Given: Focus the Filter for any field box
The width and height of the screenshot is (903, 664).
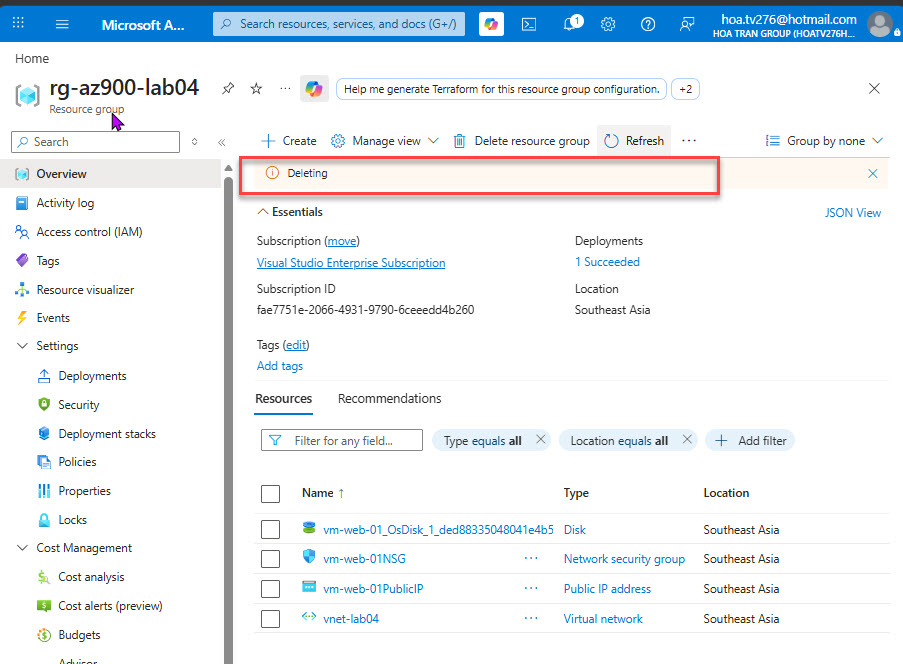Looking at the screenshot, I should [342, 441].
